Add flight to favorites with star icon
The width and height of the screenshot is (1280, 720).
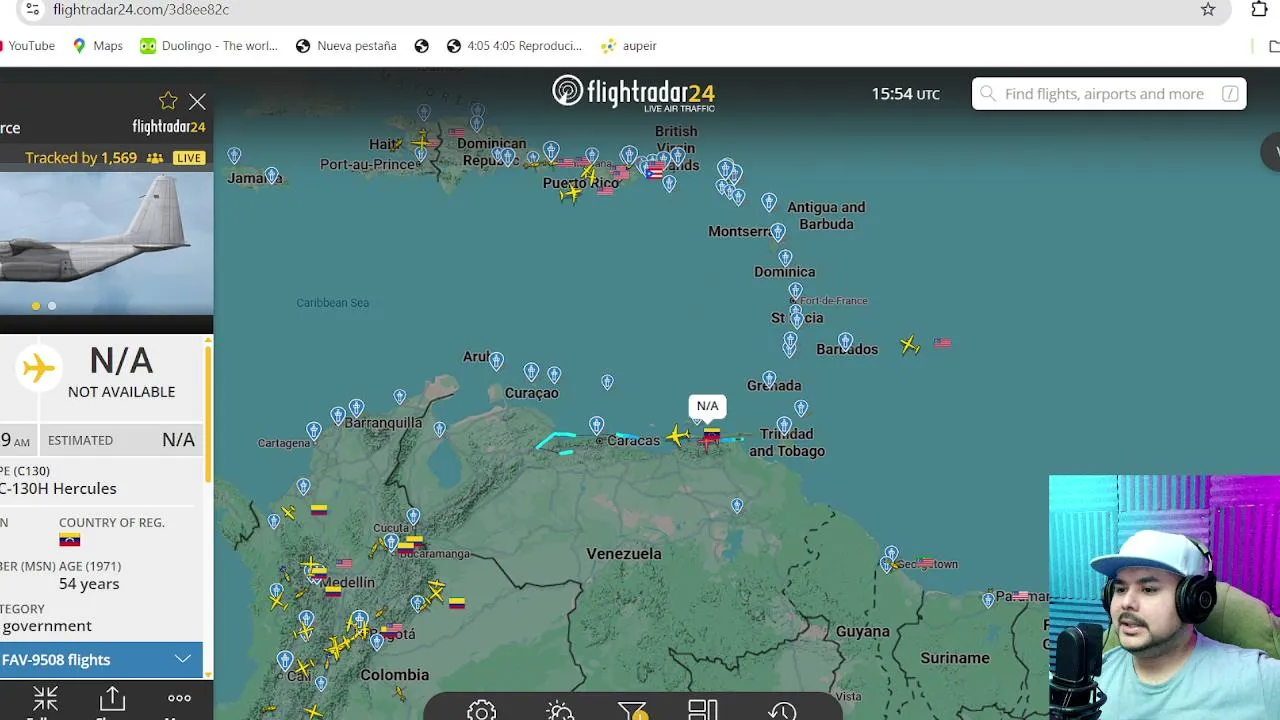click(x=168, y=101)
